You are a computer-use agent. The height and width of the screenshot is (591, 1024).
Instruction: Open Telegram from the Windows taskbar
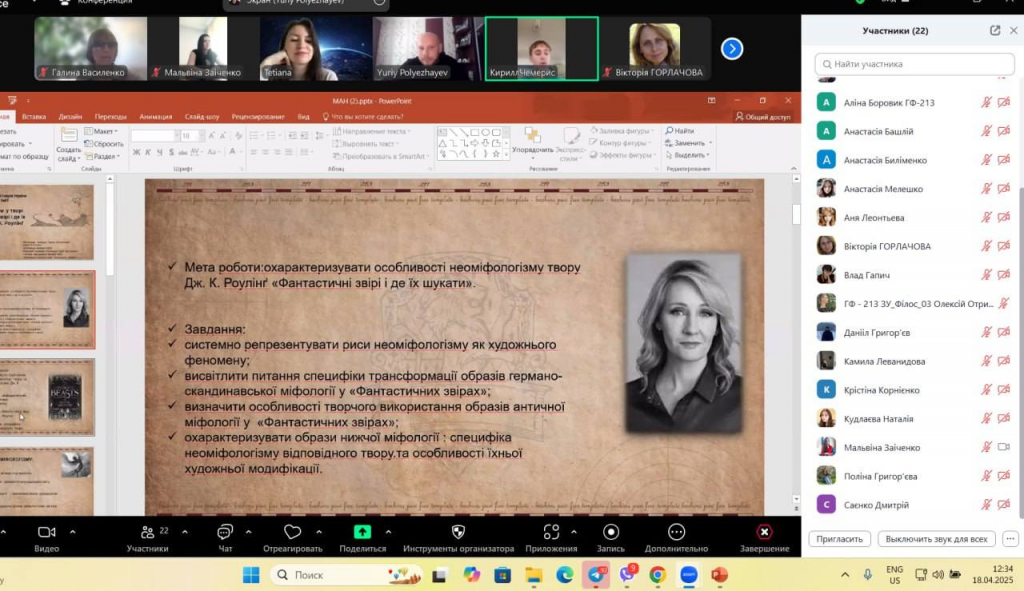(x=597, y=575)
